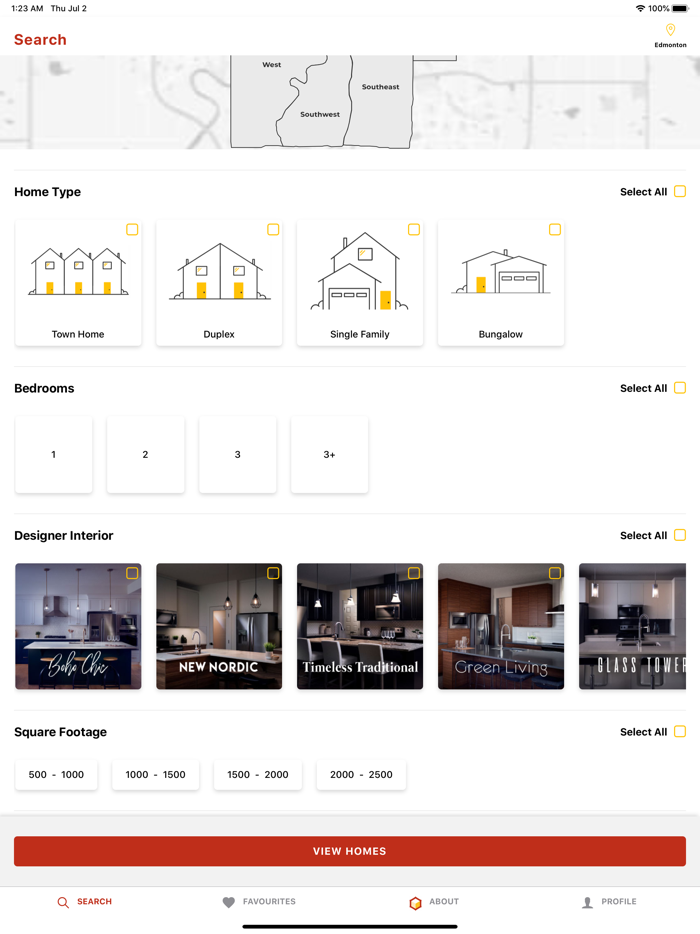Choose the New Nordic interior thumbnail
Viewport: 700px width, 934px height.
click(219, 626)
